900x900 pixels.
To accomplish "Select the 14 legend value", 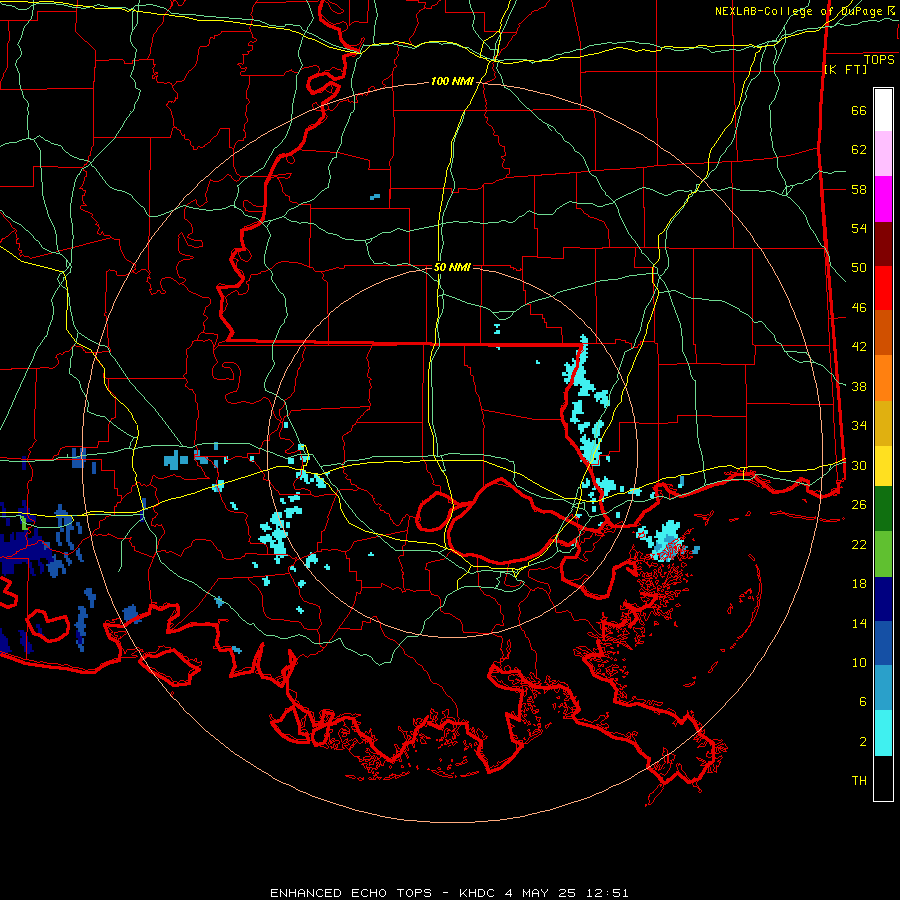I will point(859,623).
